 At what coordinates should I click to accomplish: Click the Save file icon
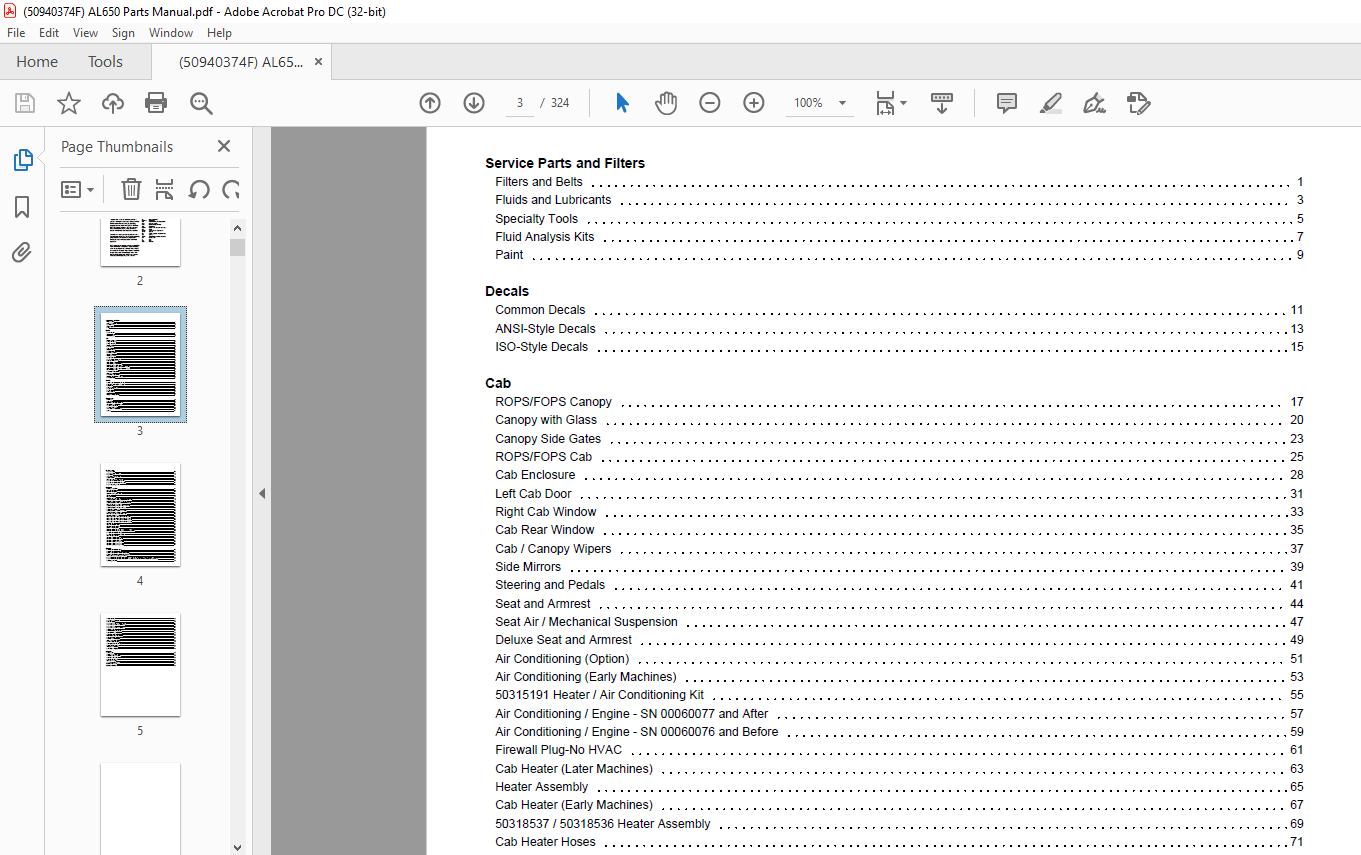[25, 103]
